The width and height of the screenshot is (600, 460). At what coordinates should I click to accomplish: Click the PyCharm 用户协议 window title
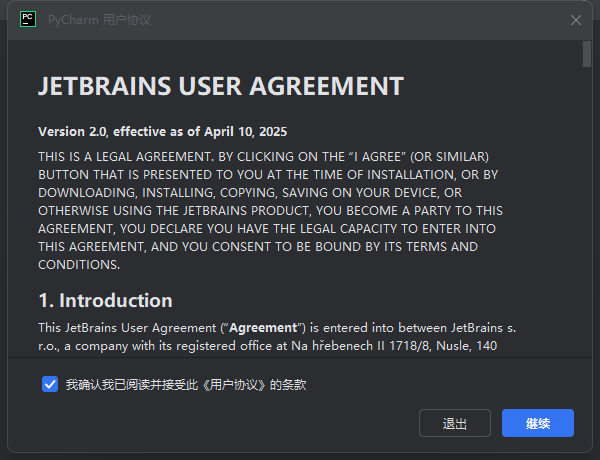pyautogui.click(x=99, y=20)
